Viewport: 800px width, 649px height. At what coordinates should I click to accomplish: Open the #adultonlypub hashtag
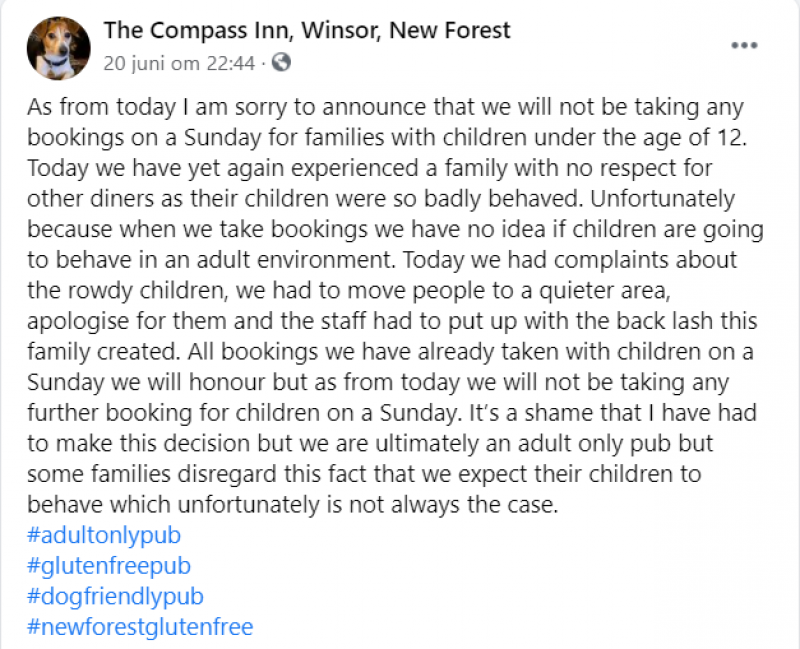coord(104,535)
